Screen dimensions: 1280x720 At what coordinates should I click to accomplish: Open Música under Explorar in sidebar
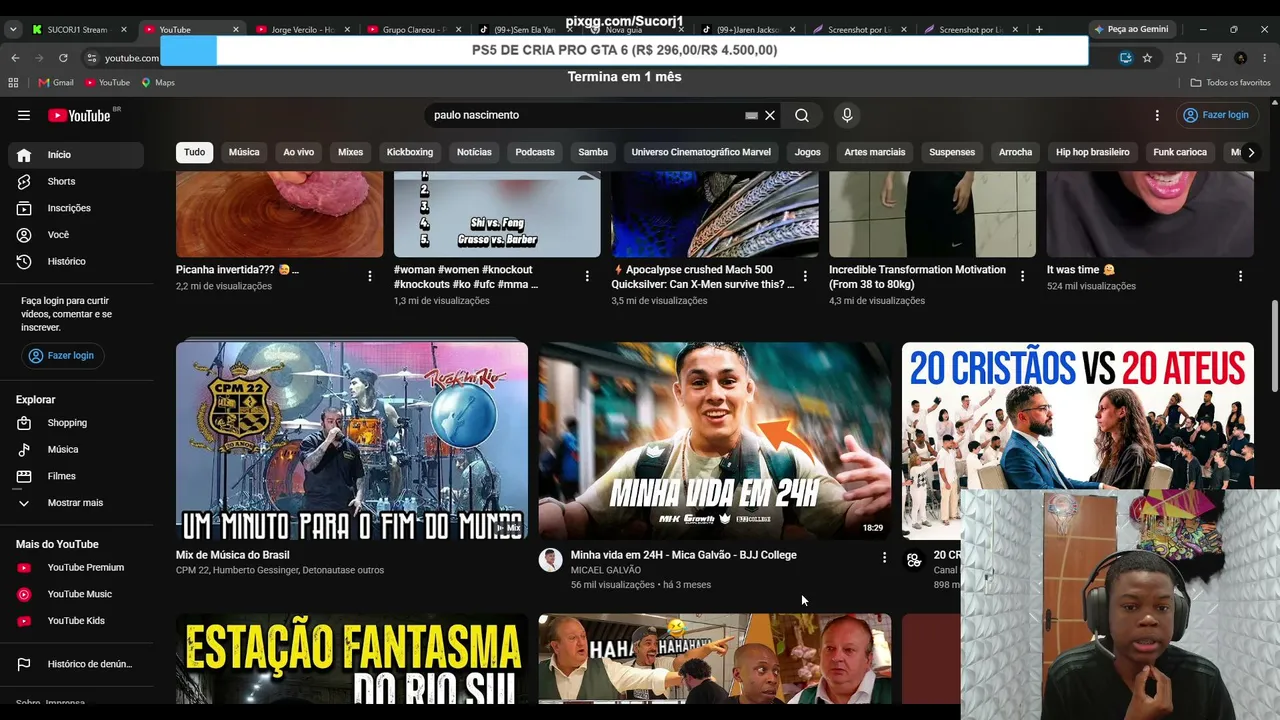76,449
